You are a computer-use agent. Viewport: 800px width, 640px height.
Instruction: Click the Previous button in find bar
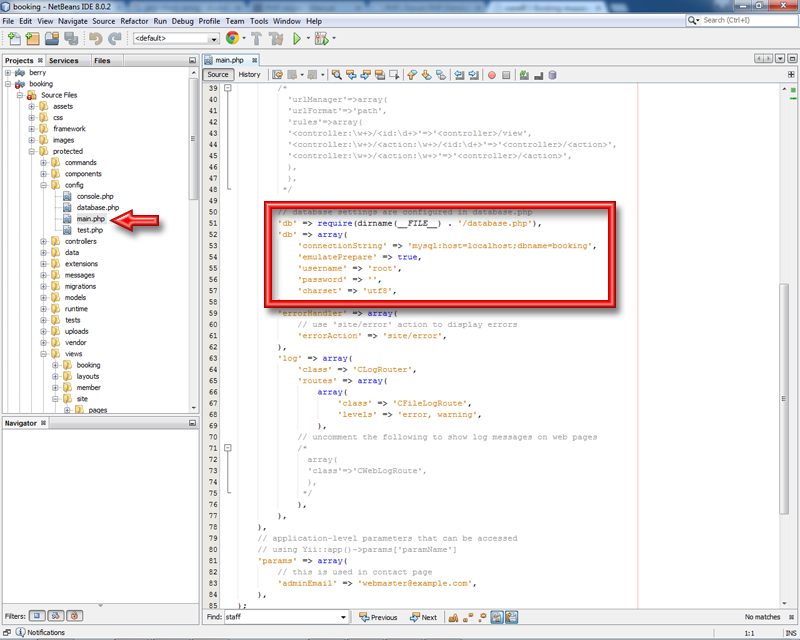click(x=378, y=617)
